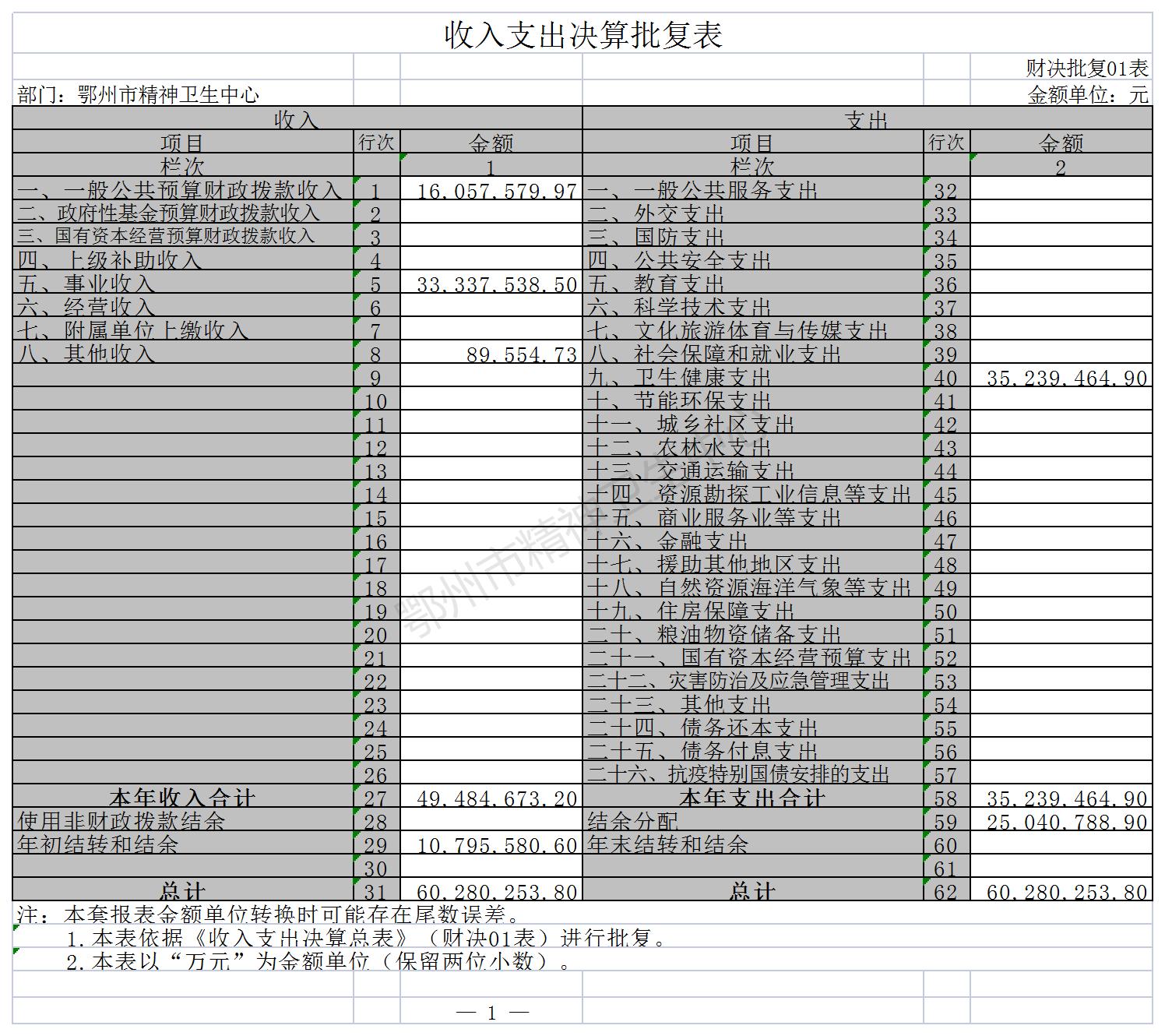Select the 使用非财政拨款结余 cell
This screenshot has height=1036, width=1165.
(x=183, y=820)
